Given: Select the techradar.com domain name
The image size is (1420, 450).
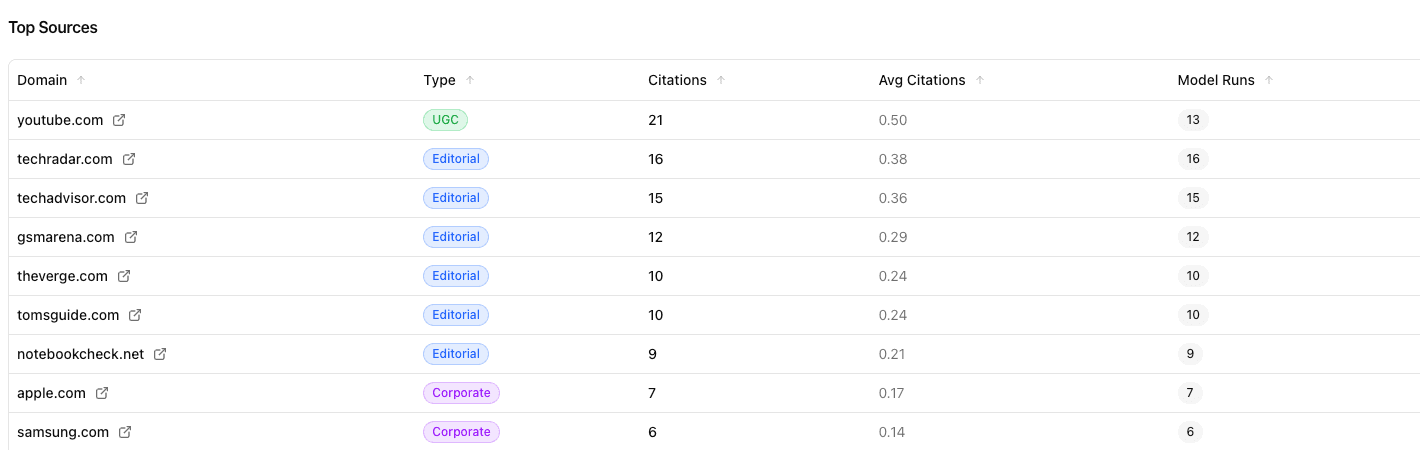Looking at the screenshot, I should [x=65, y=159].
